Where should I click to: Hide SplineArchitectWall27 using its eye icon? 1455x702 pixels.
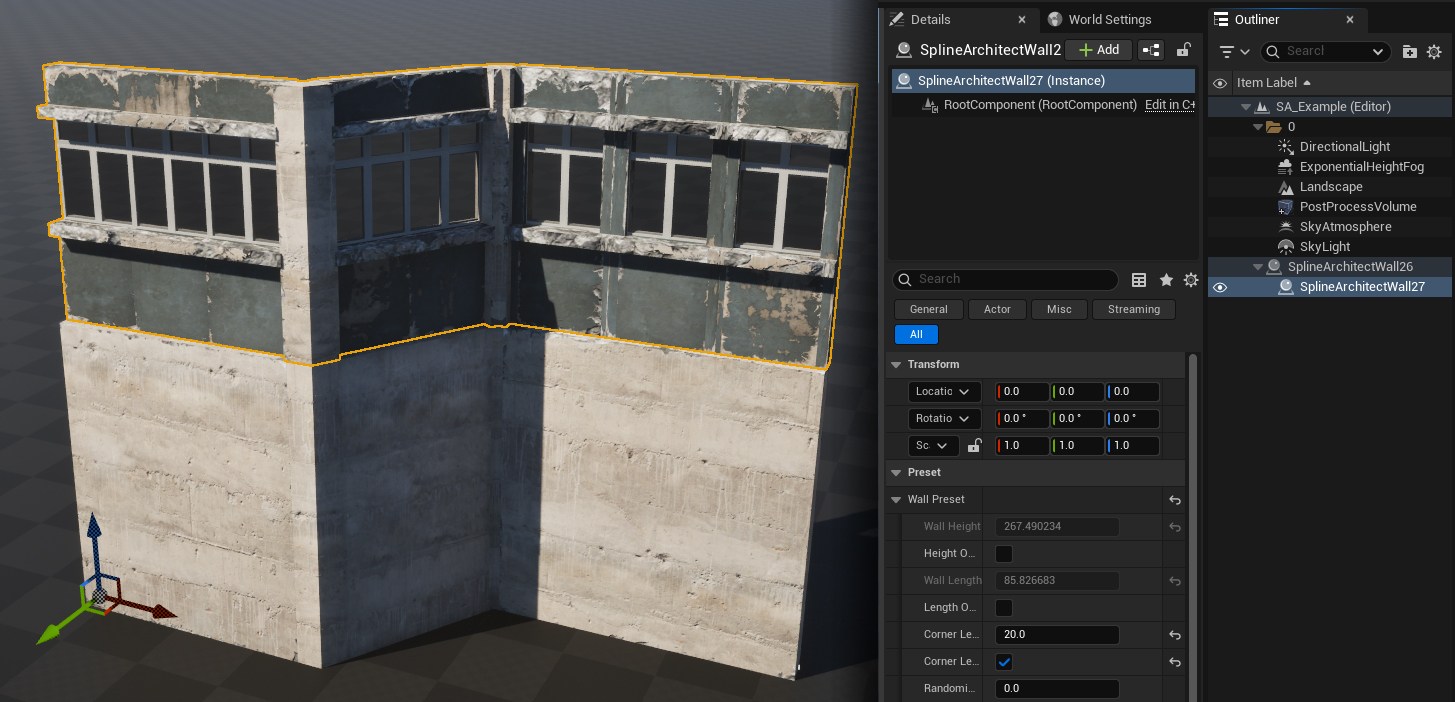coord(1219,287)
